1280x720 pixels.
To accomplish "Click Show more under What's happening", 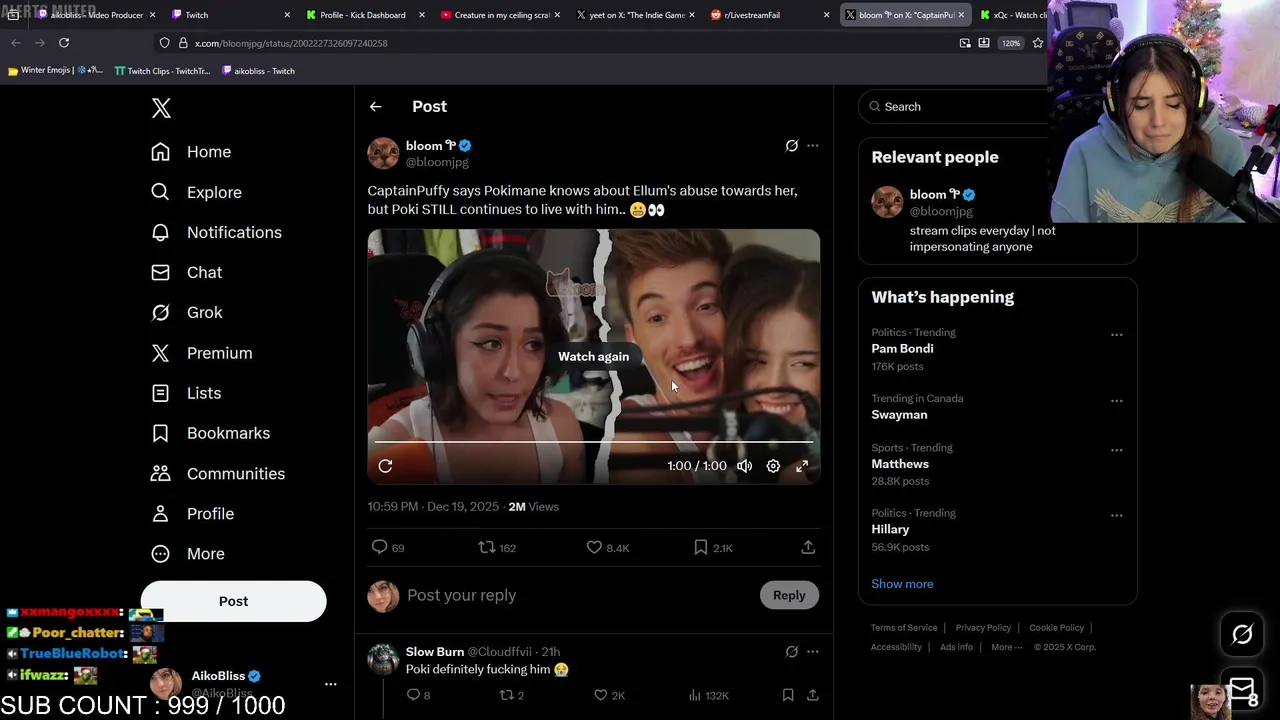I will (x=902, y=584).
